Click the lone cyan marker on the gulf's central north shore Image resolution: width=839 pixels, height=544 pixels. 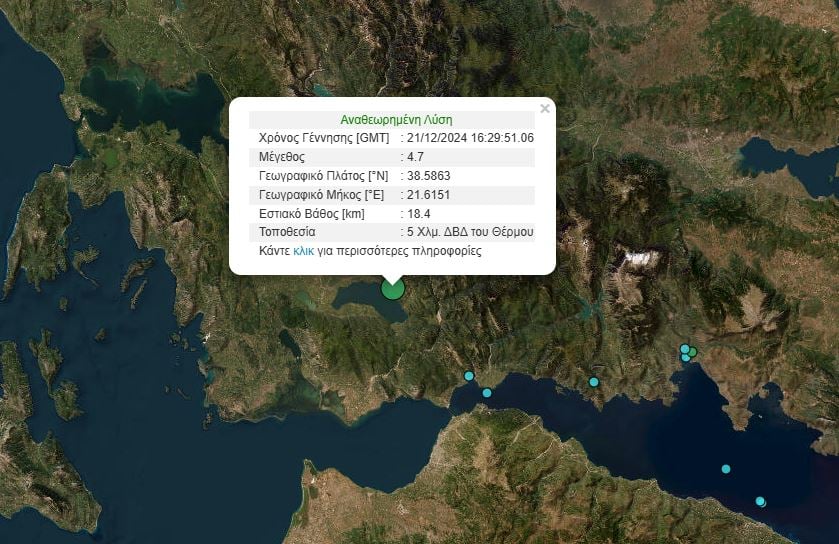[x=594, y=382]
